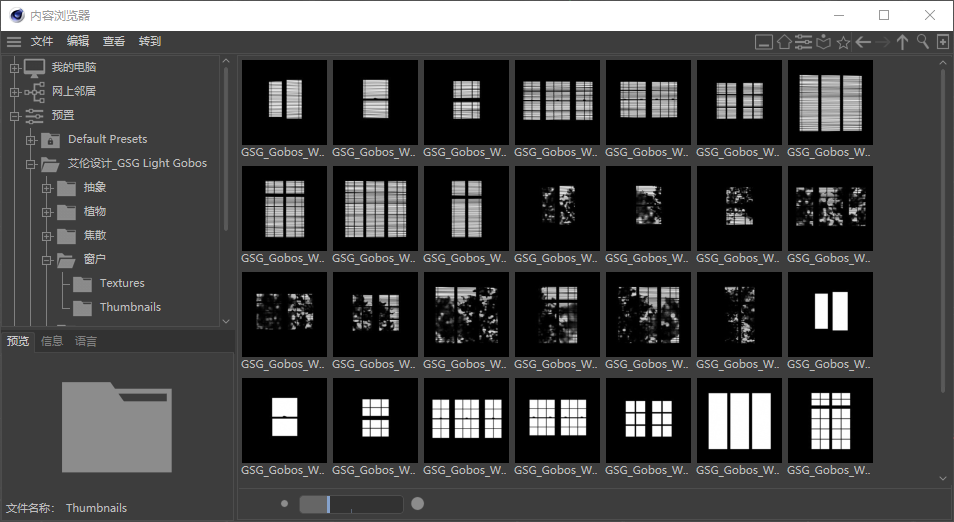Open search with the magnifier icon

pyautogui.click(x=923, y=41)
